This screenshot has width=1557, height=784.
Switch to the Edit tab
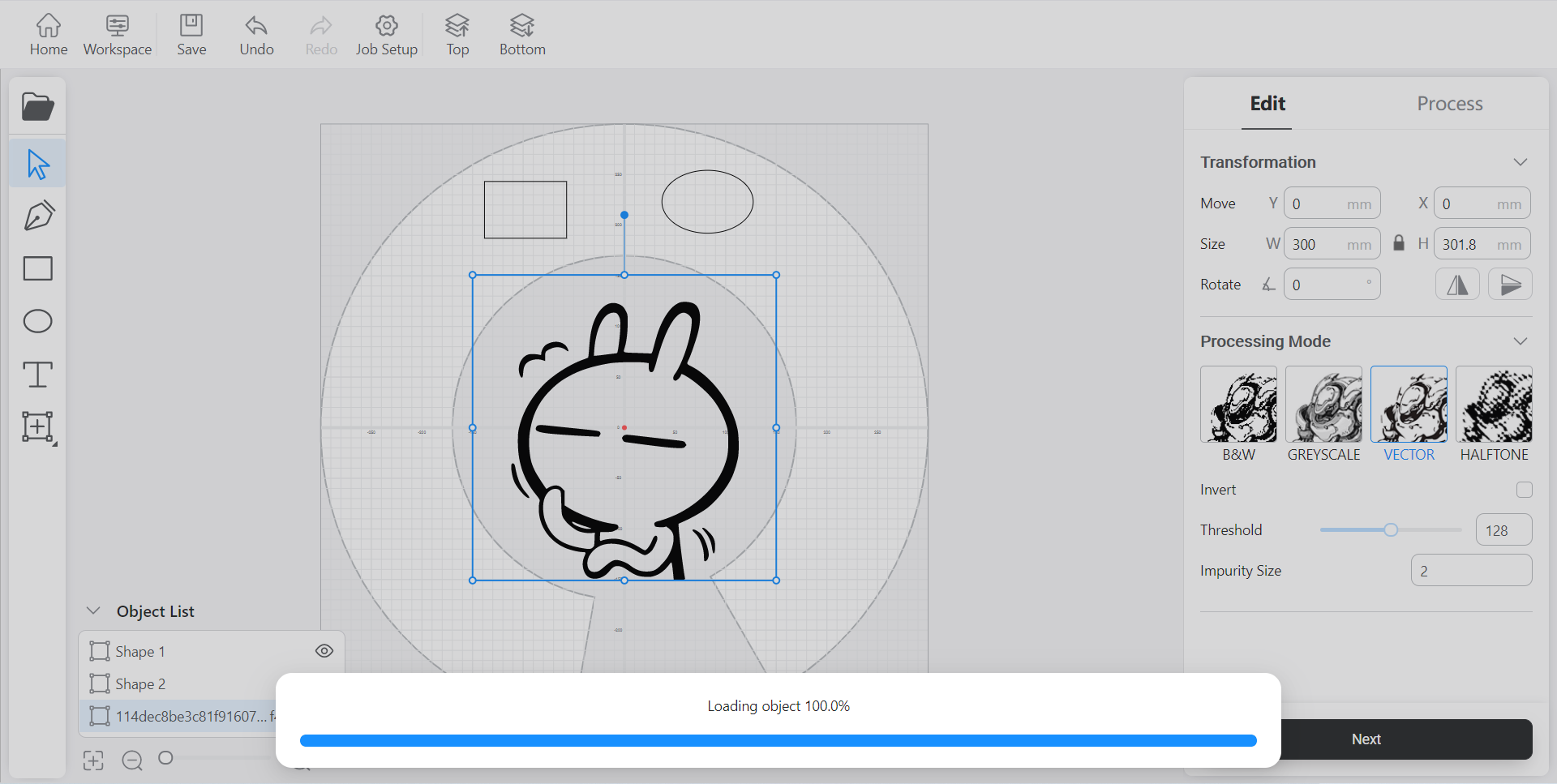pyautogui.click(x=1267, y=104)
